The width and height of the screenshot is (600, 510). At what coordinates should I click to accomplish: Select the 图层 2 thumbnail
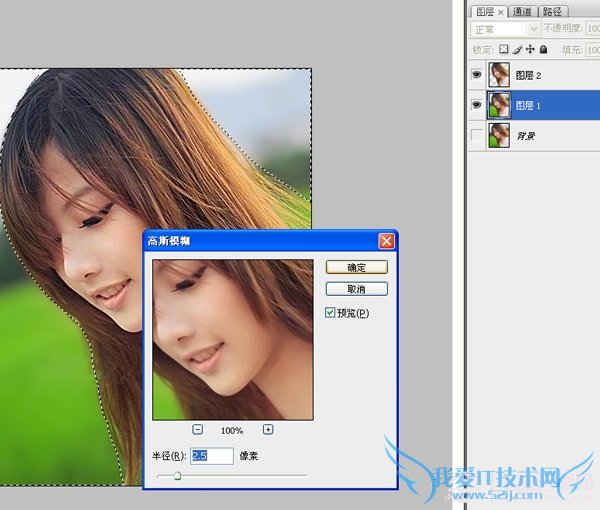[x=499, y=75]
